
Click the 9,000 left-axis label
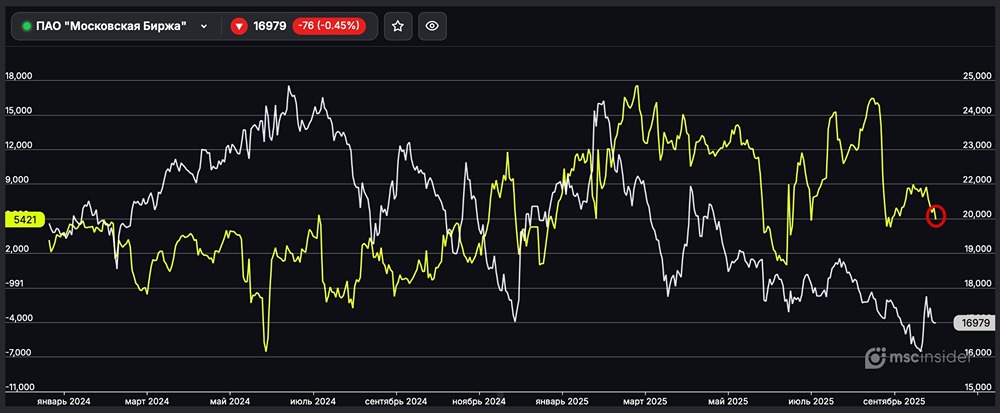coord(17,180)
